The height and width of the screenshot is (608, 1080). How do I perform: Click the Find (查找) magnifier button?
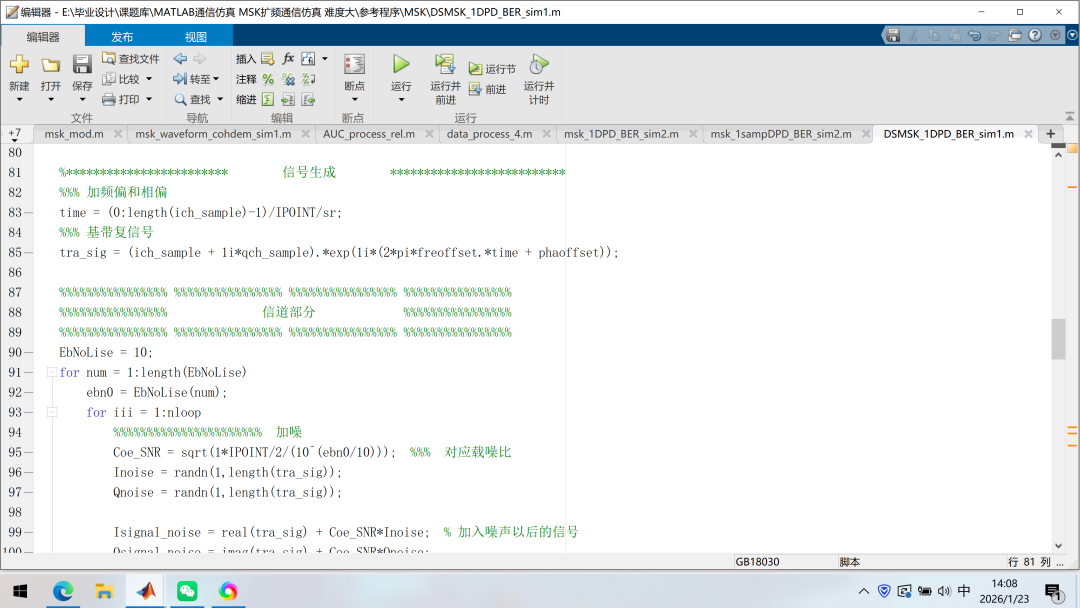coord(193,99)
